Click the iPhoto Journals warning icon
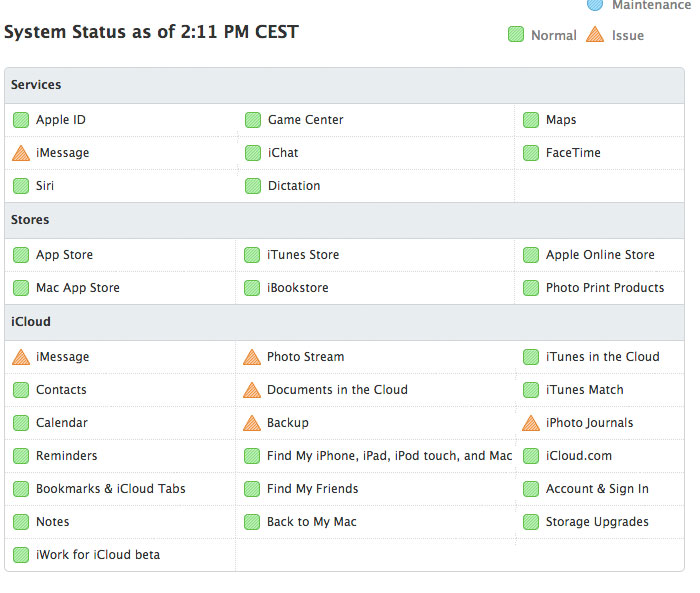Viewport: 700px width, 593px height. (x=531, y=423)
